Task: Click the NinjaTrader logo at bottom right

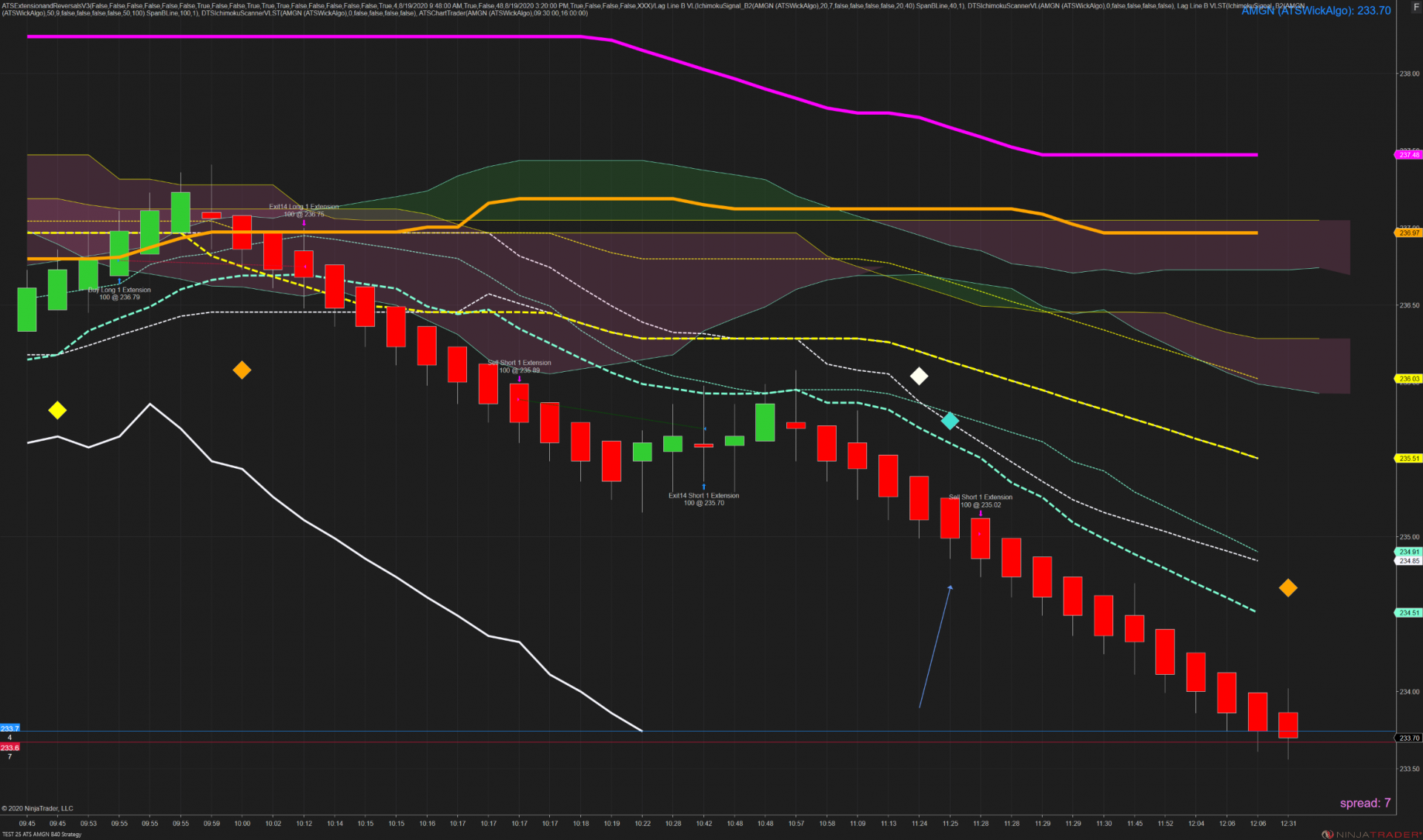Action: point(1373,834)
